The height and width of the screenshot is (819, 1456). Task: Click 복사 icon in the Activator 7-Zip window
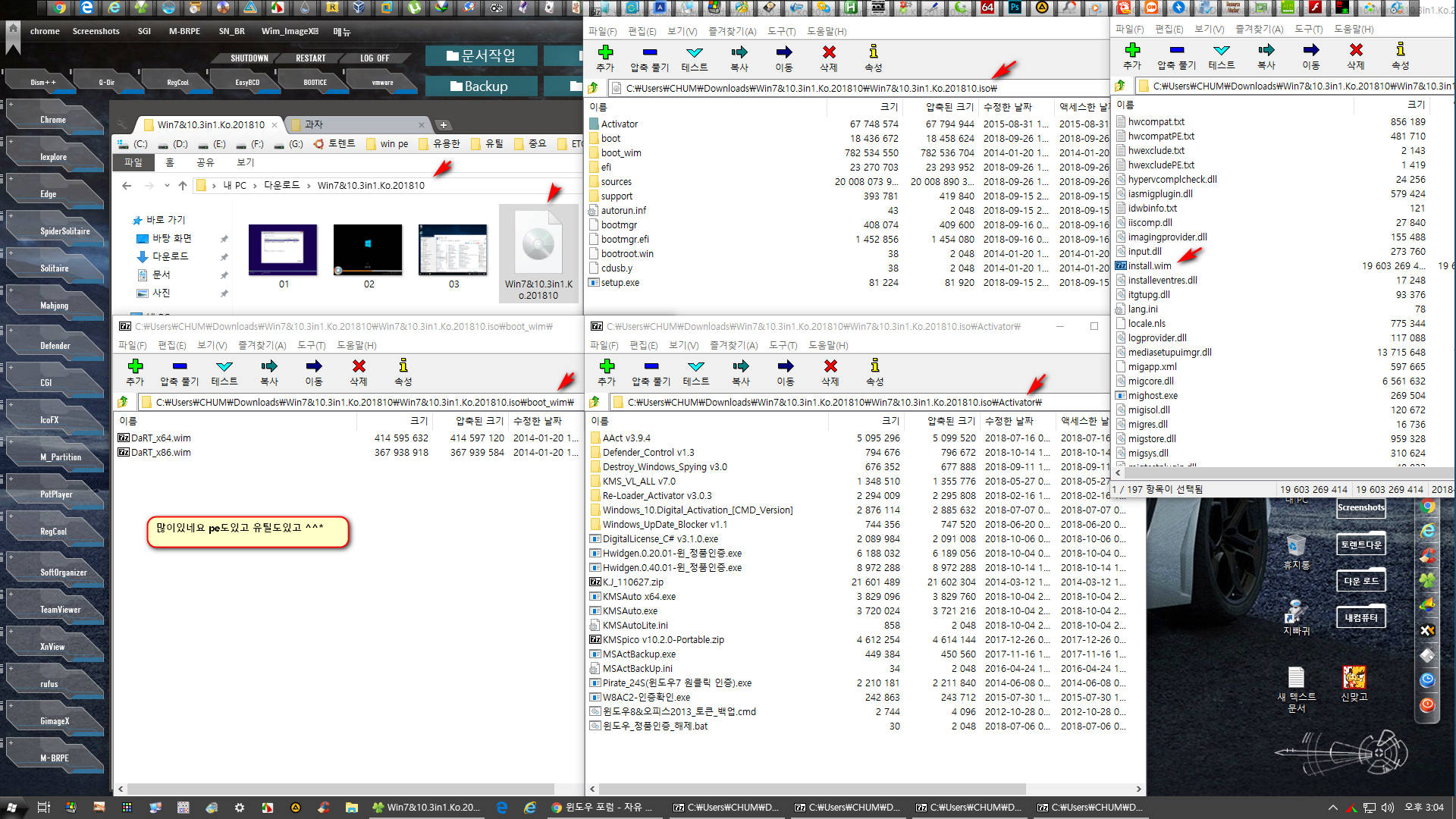pyautogui.click(x=741, y=366)
